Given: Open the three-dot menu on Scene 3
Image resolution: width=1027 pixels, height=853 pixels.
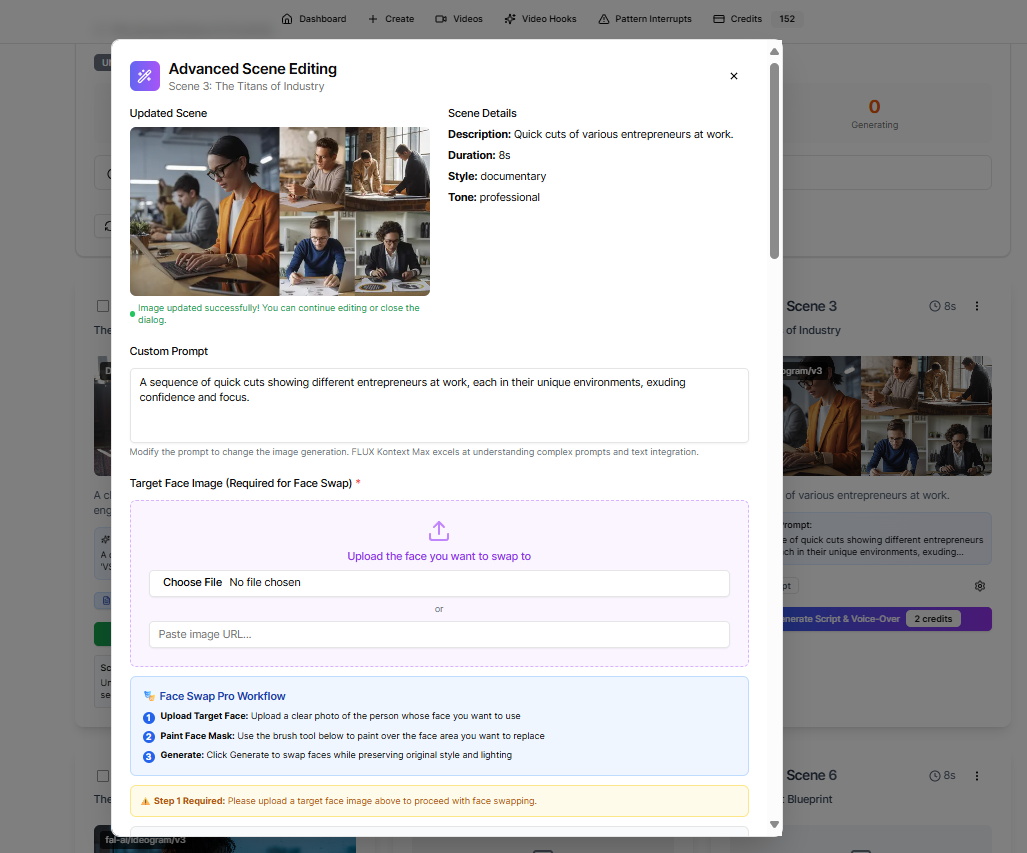Looking at the screenshot, I should click(x=977, y=307).
